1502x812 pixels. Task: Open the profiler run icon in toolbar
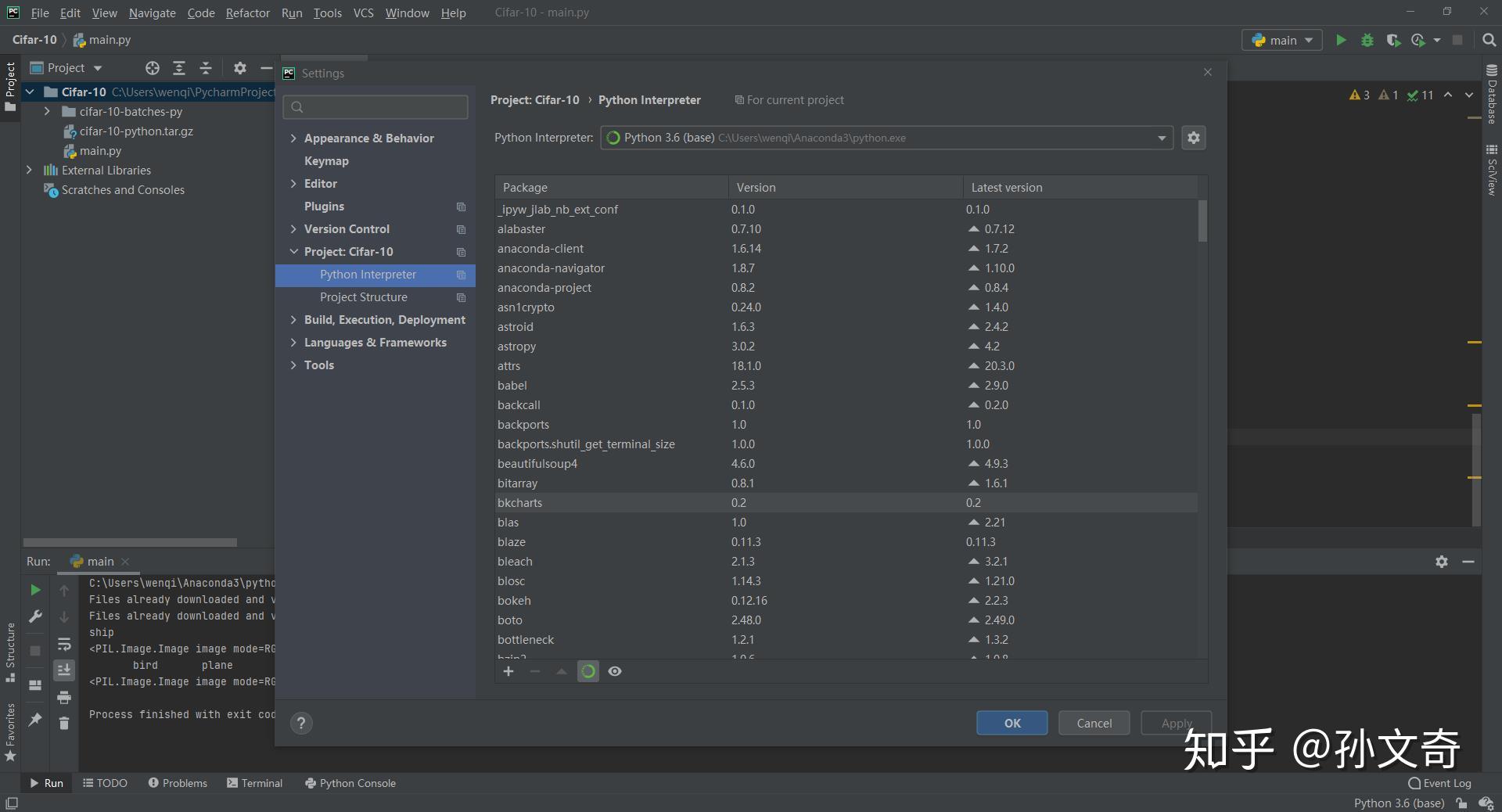[1418, 40]
